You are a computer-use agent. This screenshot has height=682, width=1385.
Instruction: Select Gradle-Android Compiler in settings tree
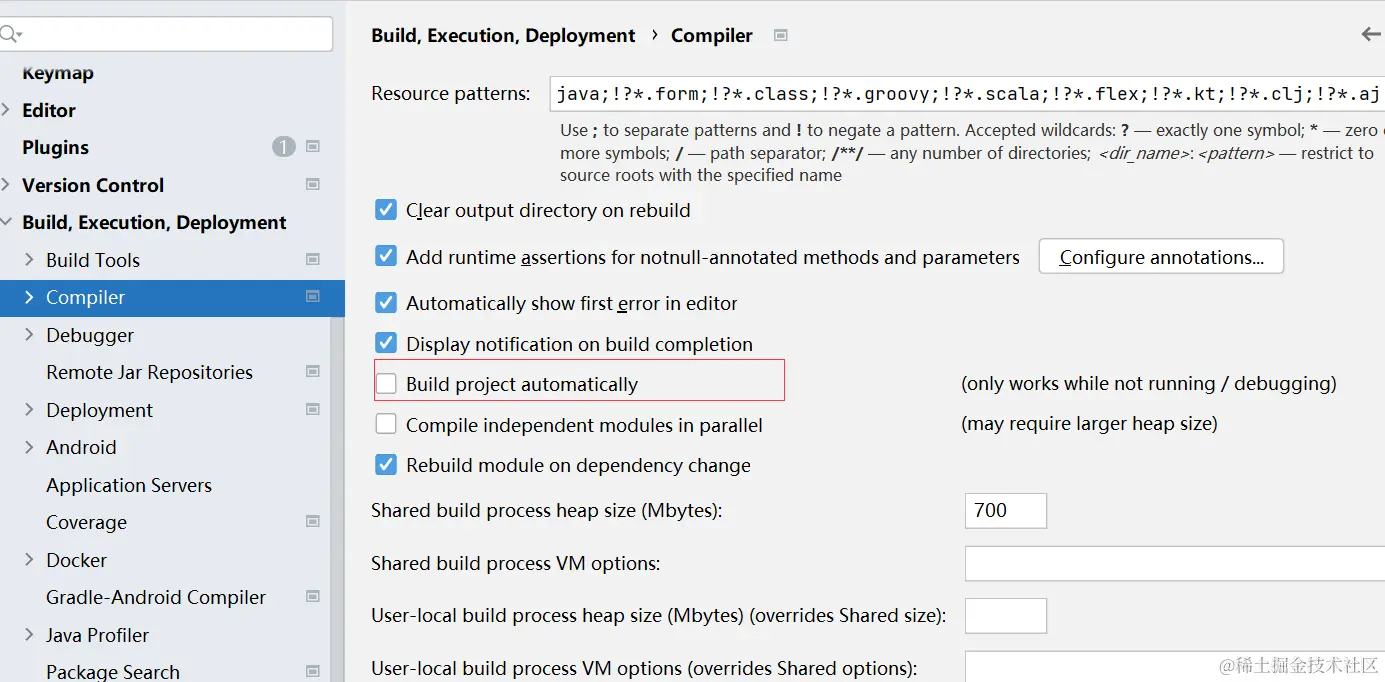click(156, 597)
